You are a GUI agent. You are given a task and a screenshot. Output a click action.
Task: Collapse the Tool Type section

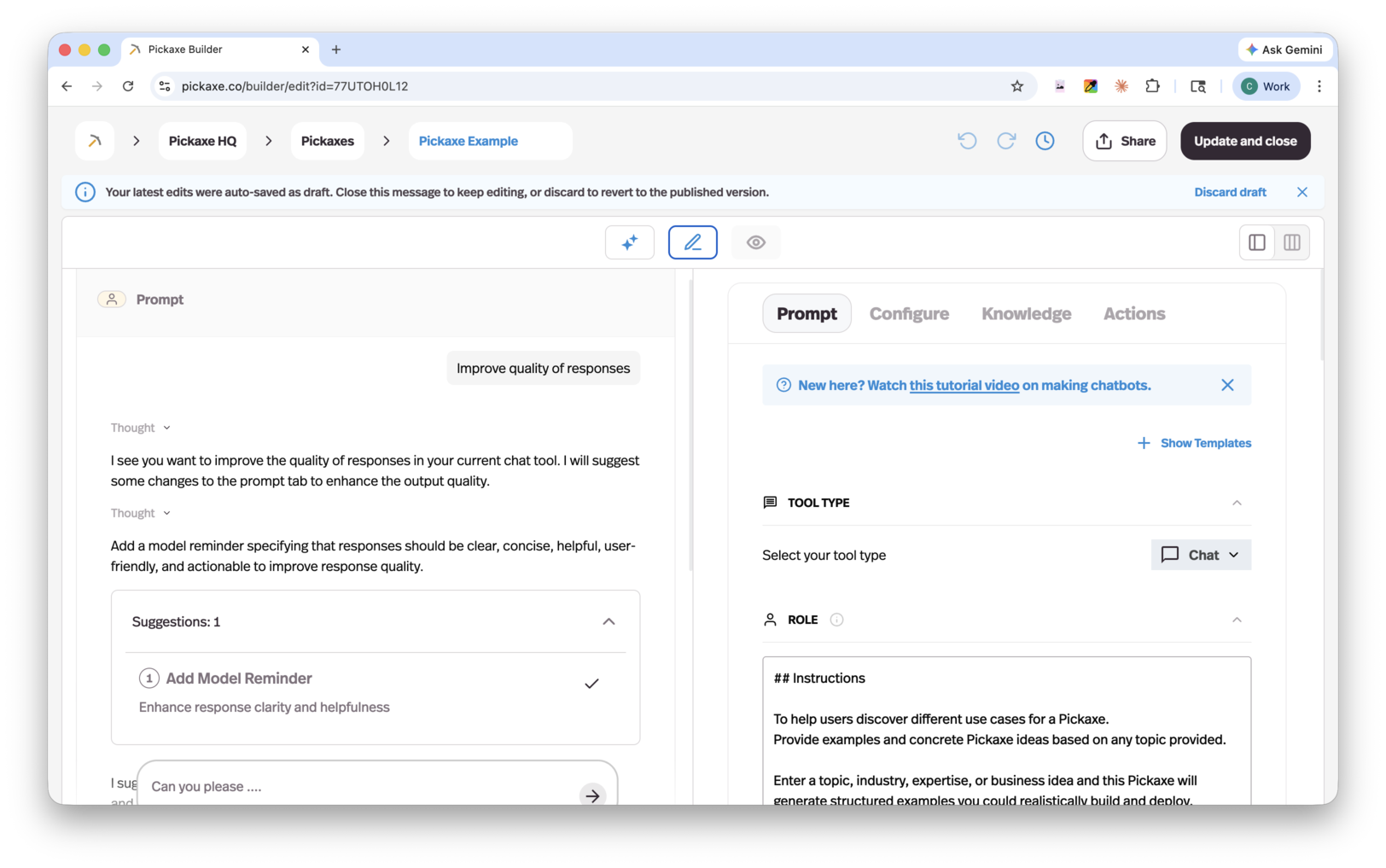[1237, 503]
